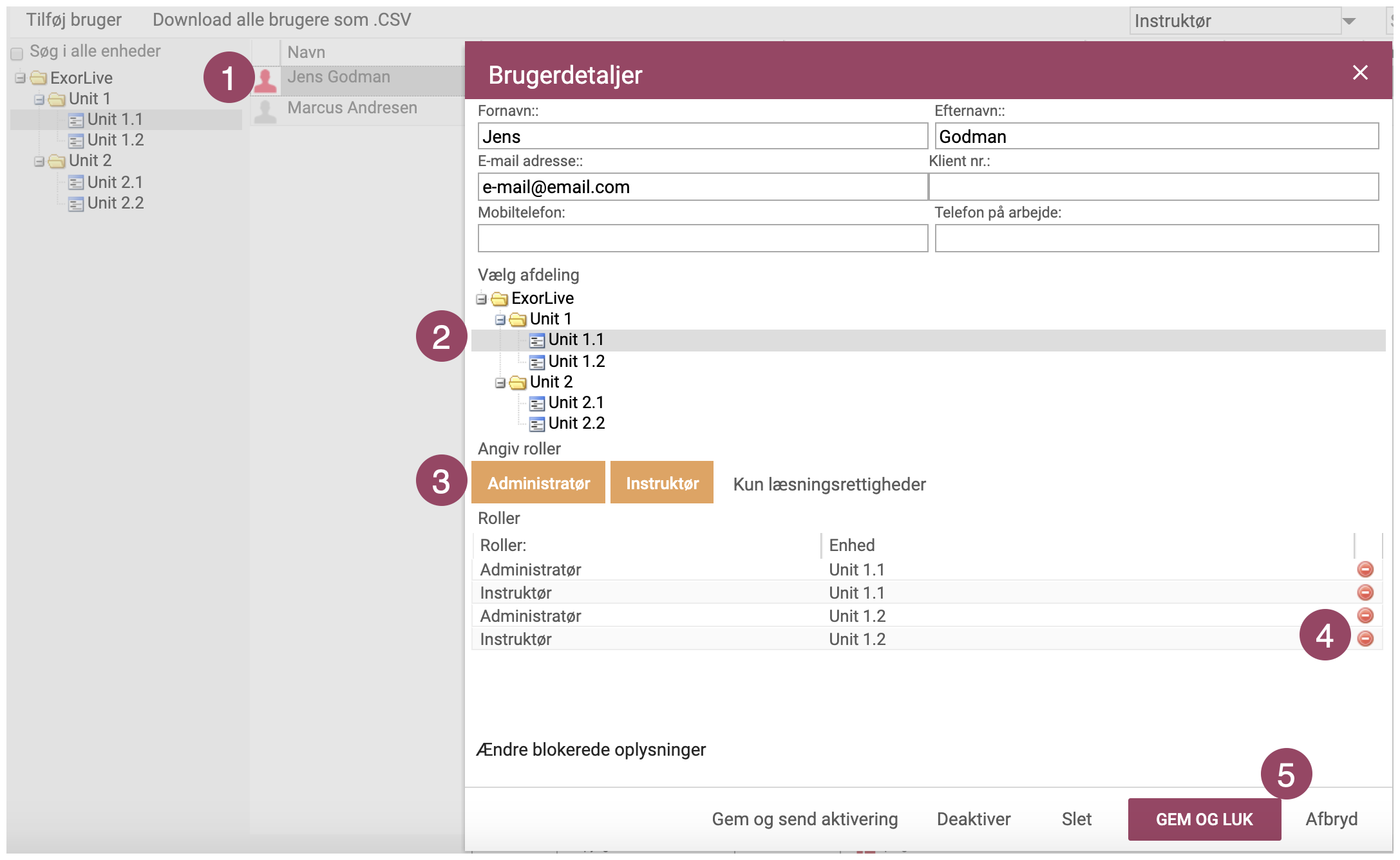This screenshot has height=860, width=1400.
Task: Close the Brugerdetaljer dialog with the X
Action: point(1360,72)
